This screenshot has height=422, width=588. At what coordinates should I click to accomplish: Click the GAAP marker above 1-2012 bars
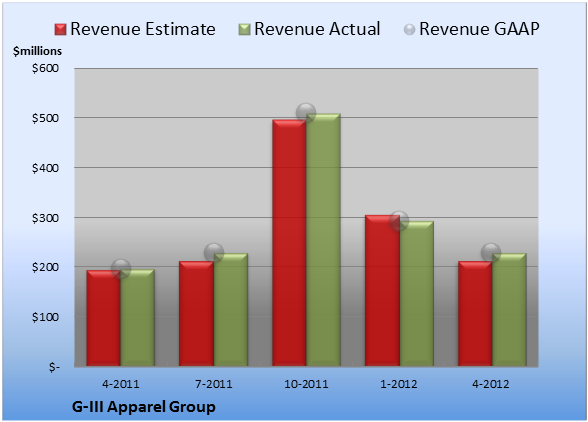click(399, 221)
